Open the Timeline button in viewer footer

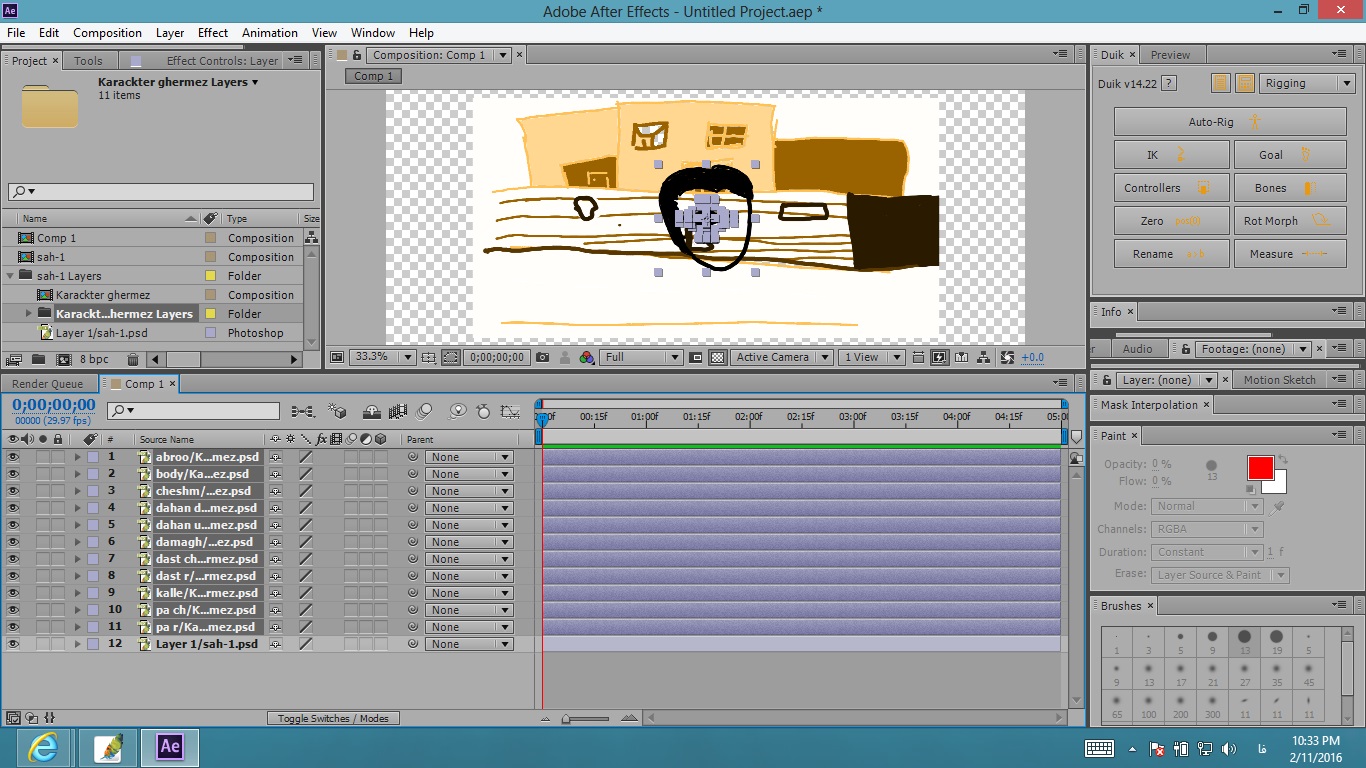click(961, 357)
